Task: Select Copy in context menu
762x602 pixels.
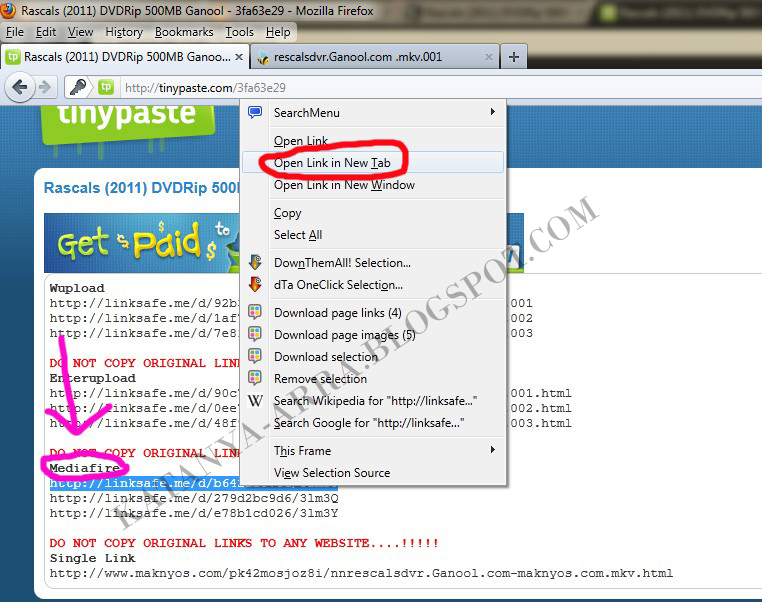Action: pos(373,213)
